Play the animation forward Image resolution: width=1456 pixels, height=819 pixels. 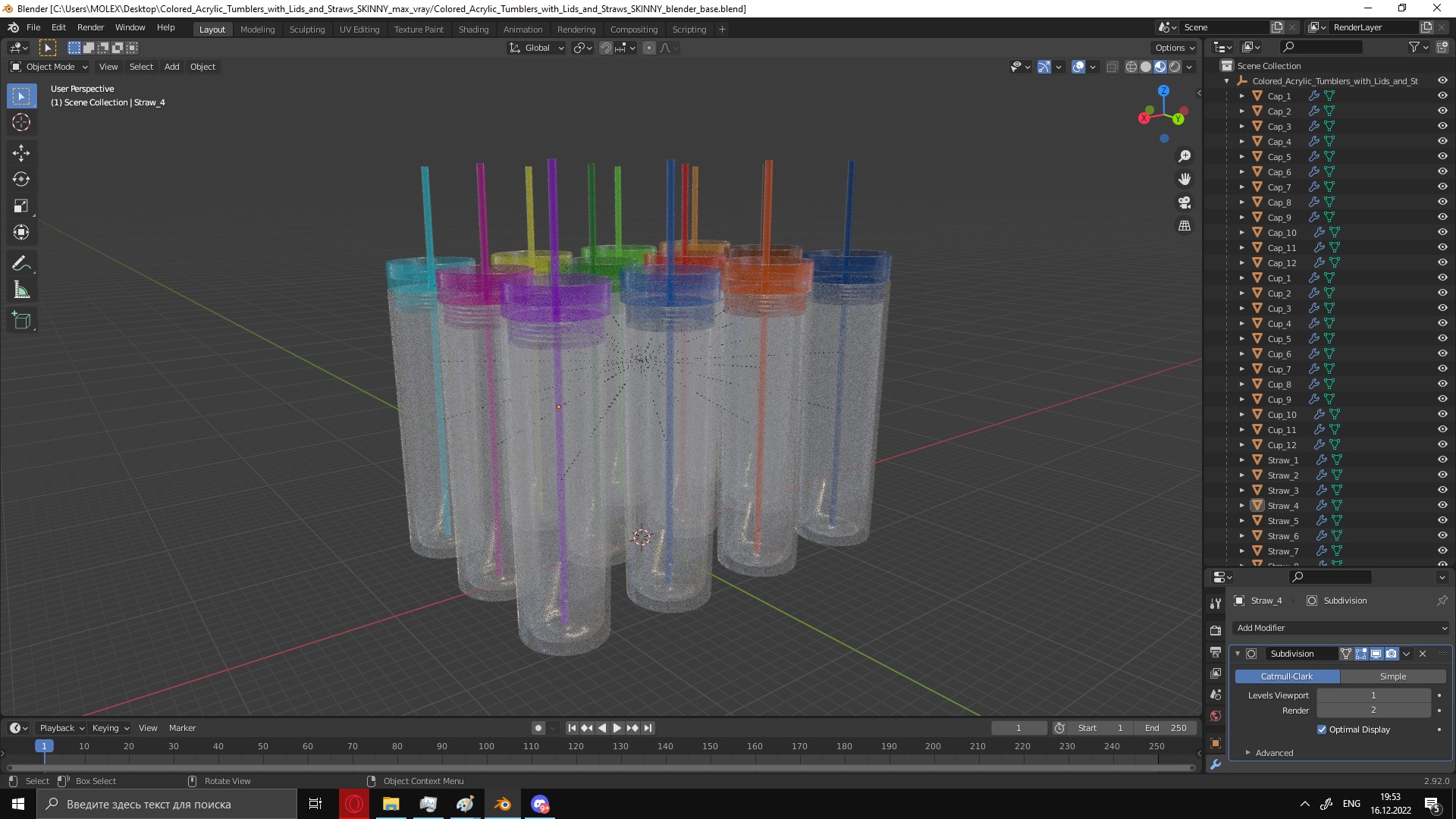click(x=617, y=728)
